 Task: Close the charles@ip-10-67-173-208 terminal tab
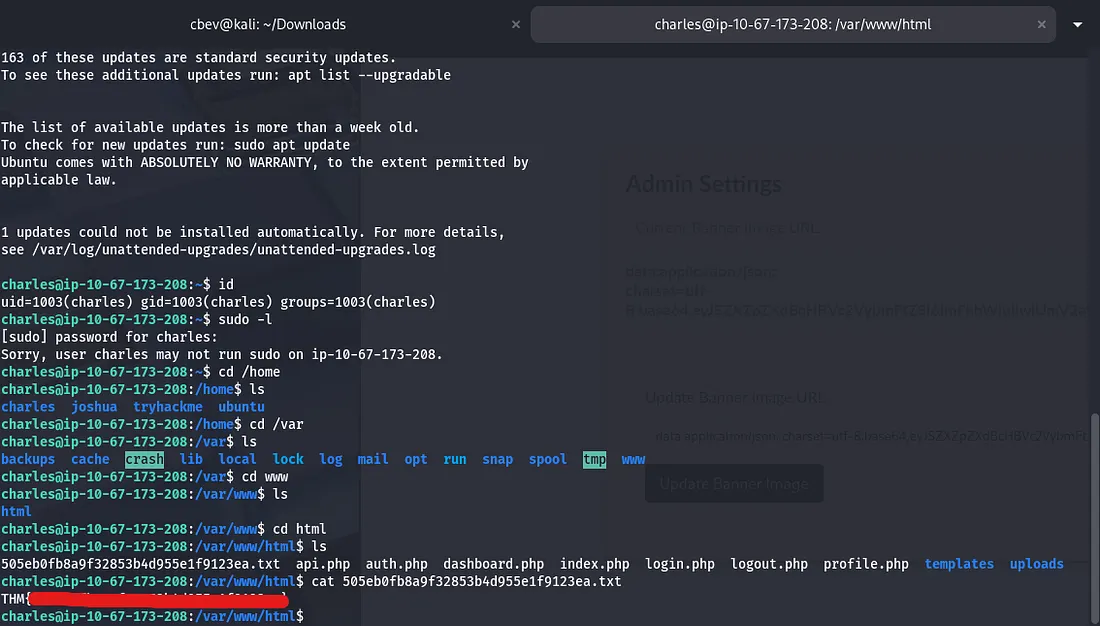(1044, 24)
